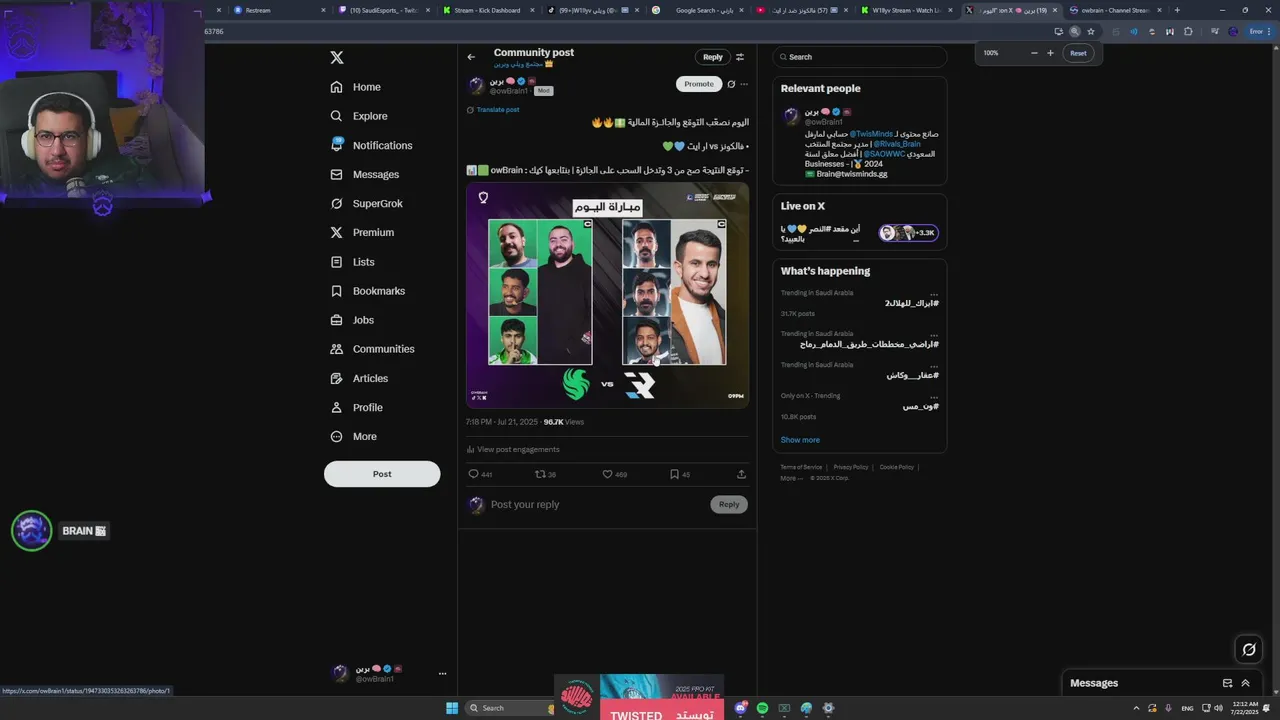Open Cookie Policy link
The width and height of the screenshot is (1280, 720).
(x=897, y=467)
